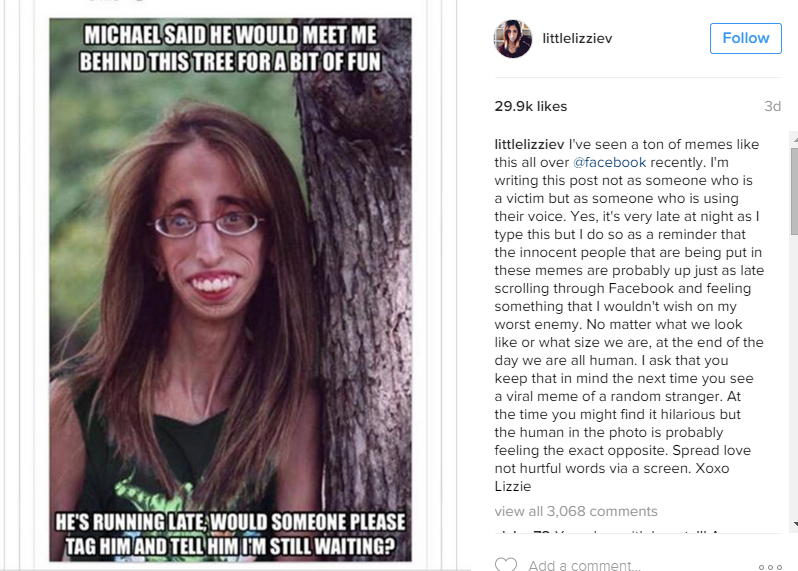The height and width of the screenshot is (571, 798).
Task: Click the meme photo of the post
Action: (230, 290)
